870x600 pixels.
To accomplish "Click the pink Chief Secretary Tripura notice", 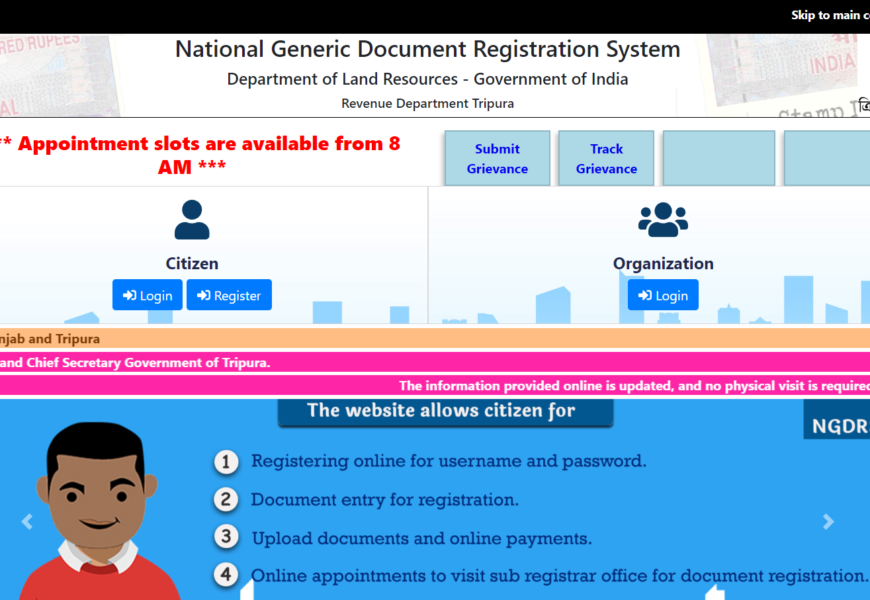I will [135, 363].
